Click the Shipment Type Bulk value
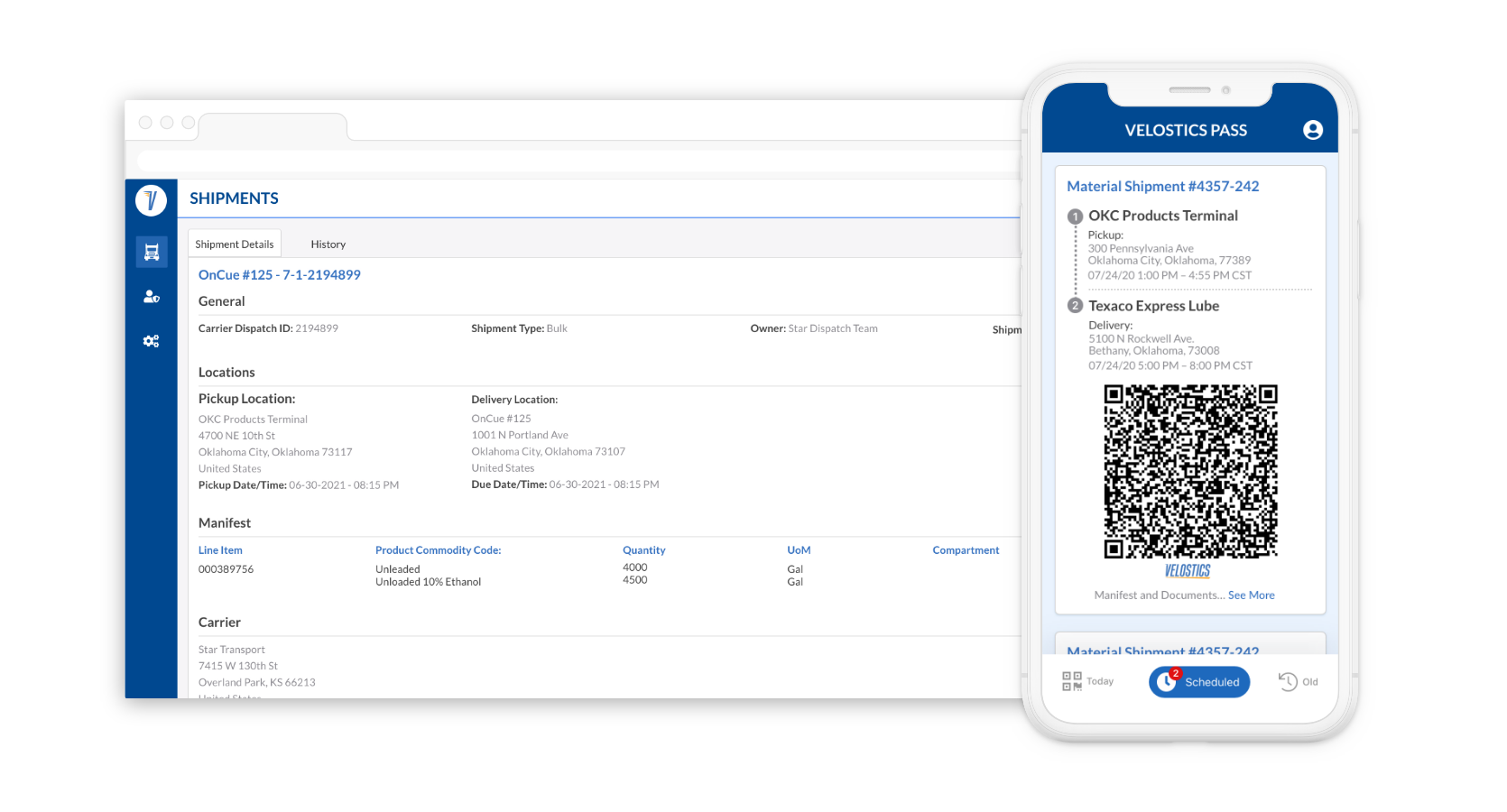This screenshot has width=1507, height=812. 557,328
